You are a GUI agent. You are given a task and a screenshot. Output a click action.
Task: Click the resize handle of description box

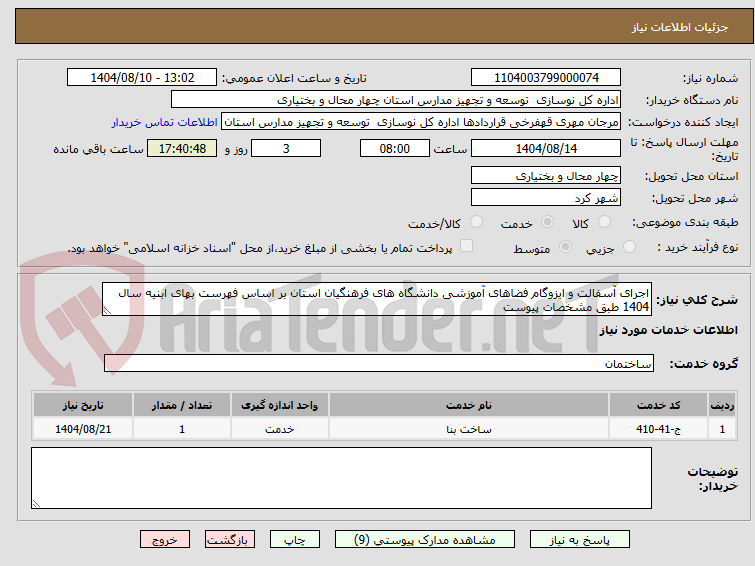(x=107, y=311)
